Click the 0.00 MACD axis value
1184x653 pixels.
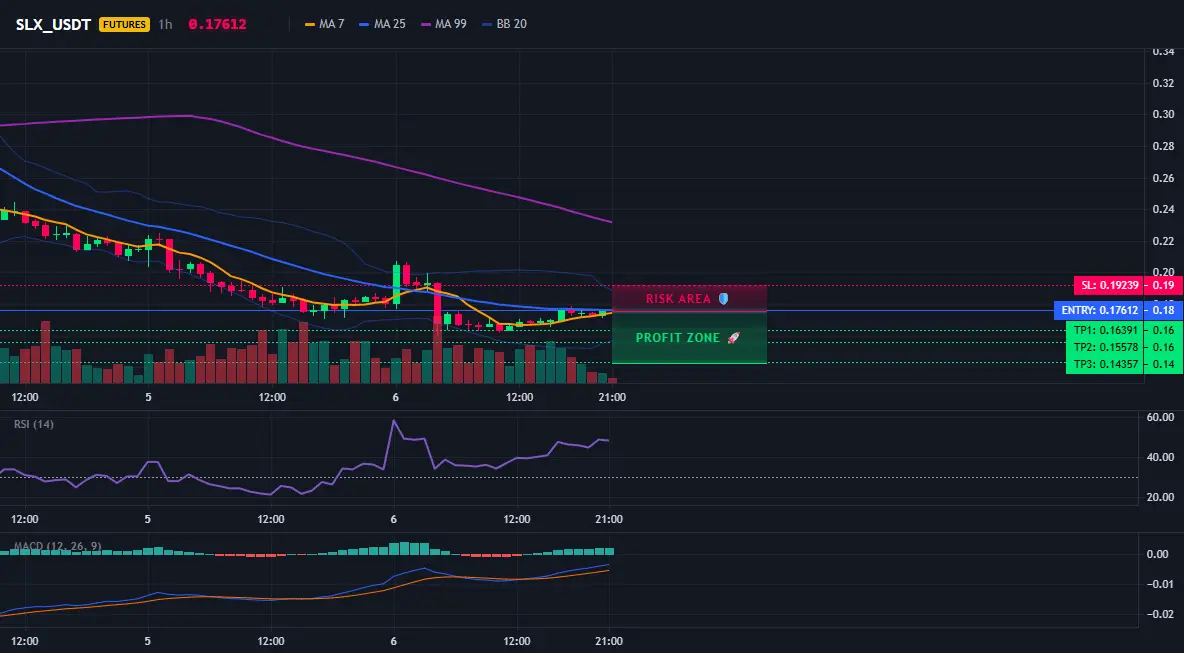point(1158,554)
